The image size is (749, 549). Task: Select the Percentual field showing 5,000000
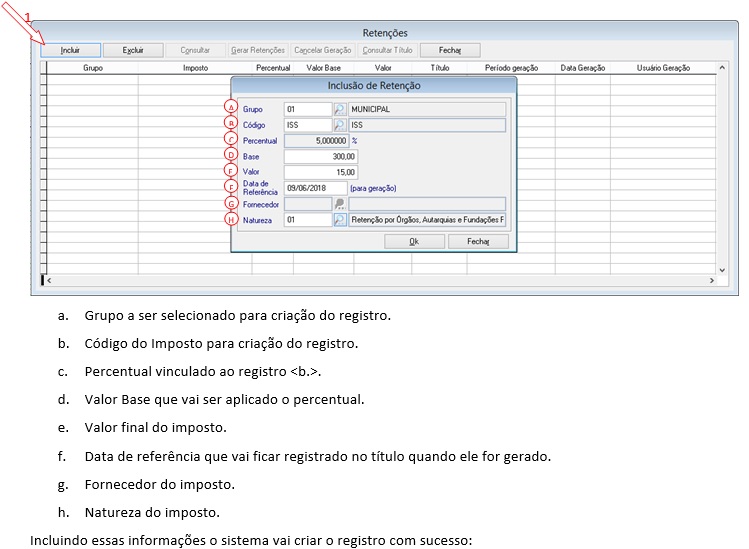(x=316, y=141)
